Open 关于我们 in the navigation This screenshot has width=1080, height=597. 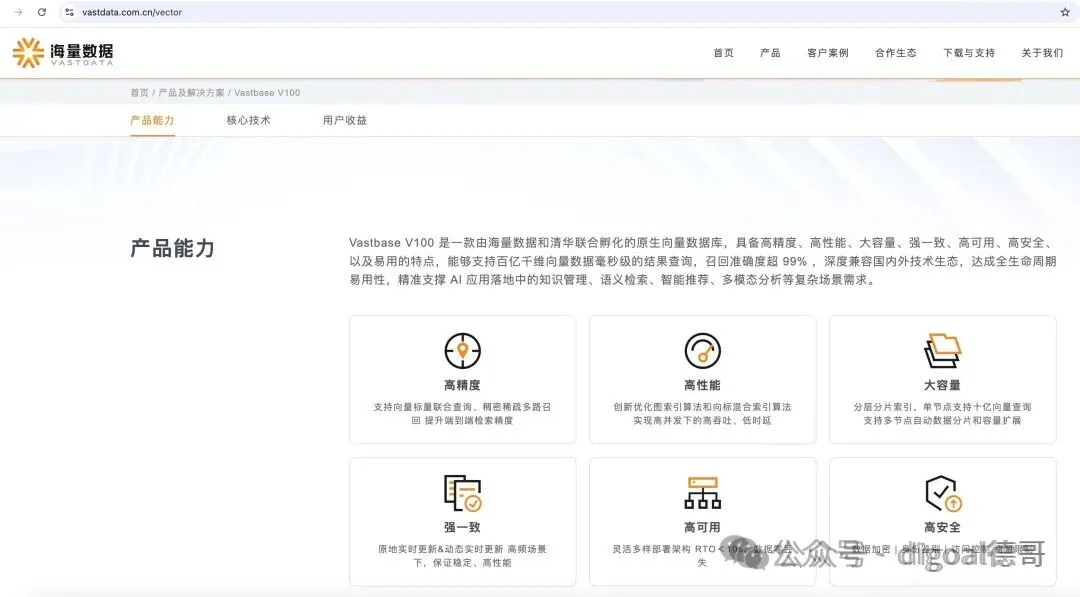point(1042,53)
